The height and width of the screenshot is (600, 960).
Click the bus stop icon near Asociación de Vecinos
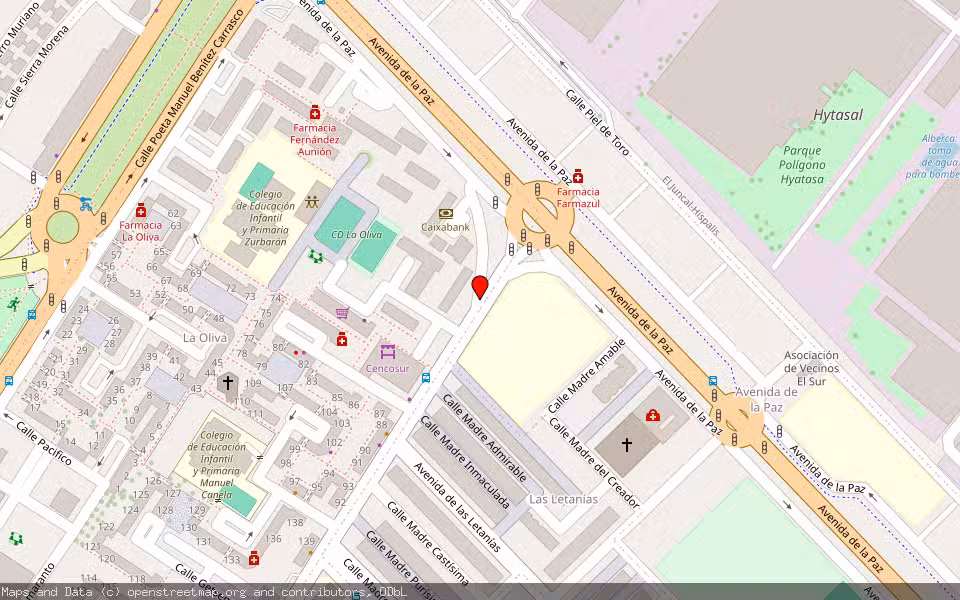[x=713, y=381]
